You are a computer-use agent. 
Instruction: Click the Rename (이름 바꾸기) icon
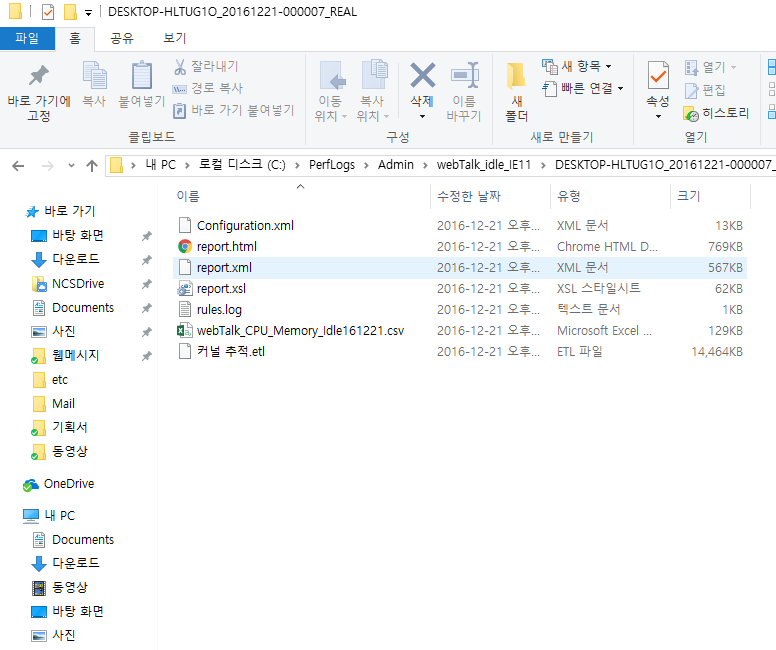pyautogui.click(x=465, y=75)
